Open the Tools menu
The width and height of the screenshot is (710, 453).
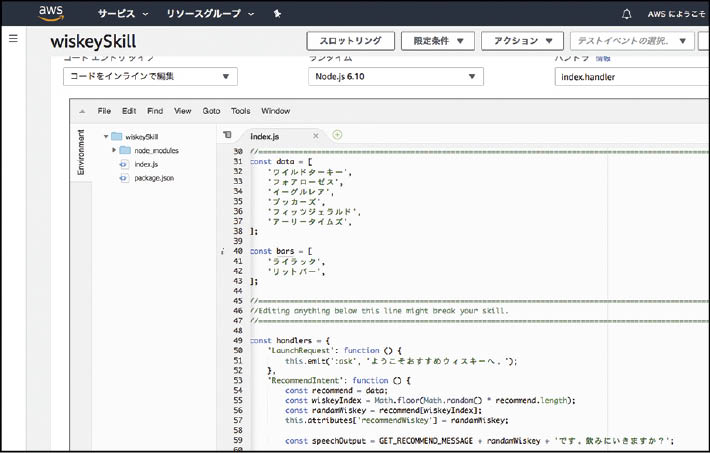coord(240,111)
